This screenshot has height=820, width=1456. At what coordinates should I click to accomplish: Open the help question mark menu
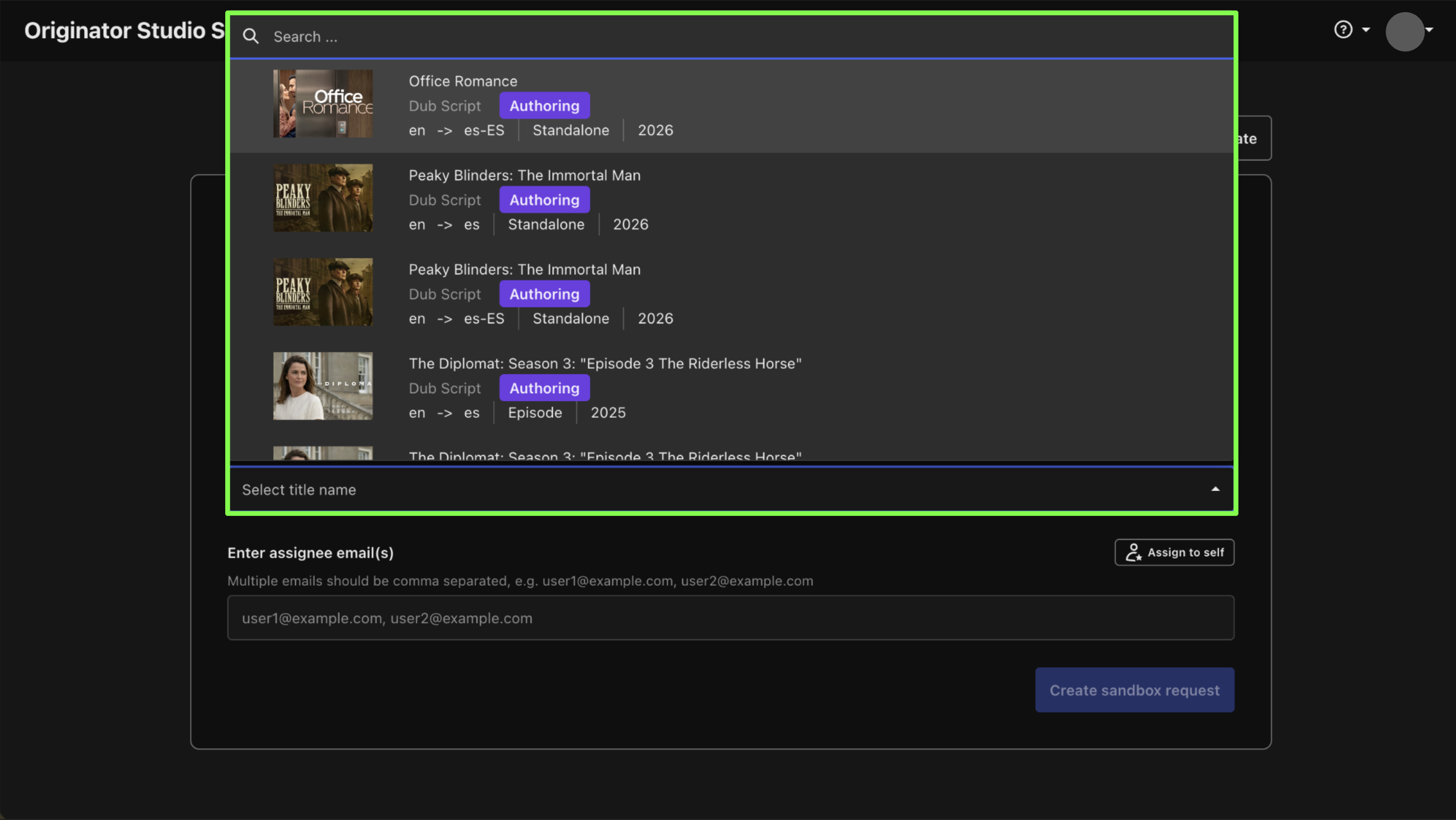coord(1343,30)
